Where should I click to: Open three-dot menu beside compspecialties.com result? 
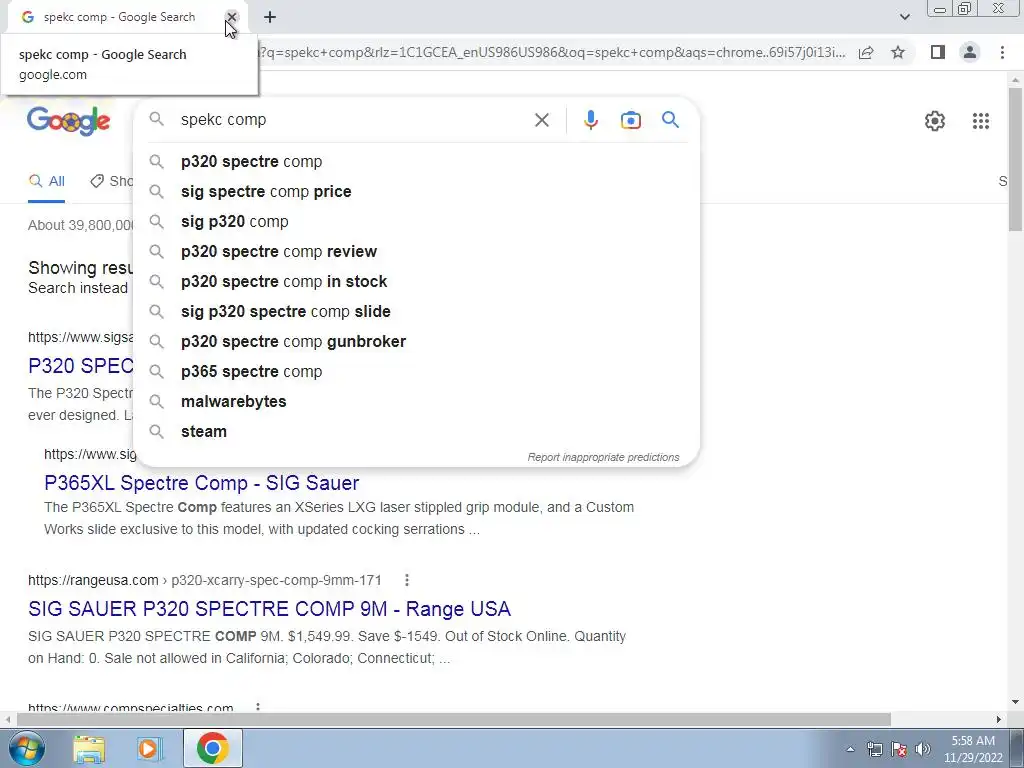(257, 708)
